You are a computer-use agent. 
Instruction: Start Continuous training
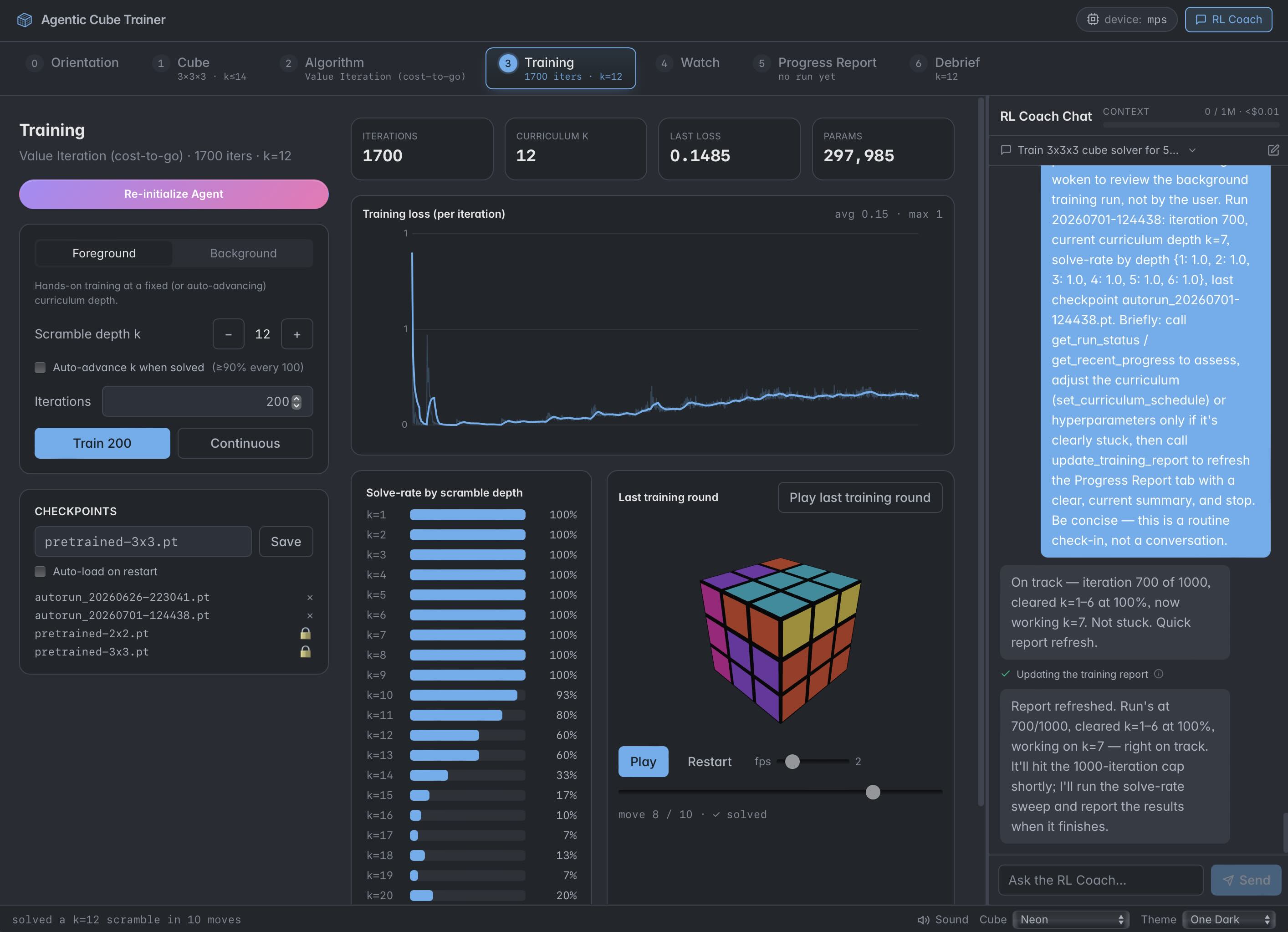coord(245,443)
